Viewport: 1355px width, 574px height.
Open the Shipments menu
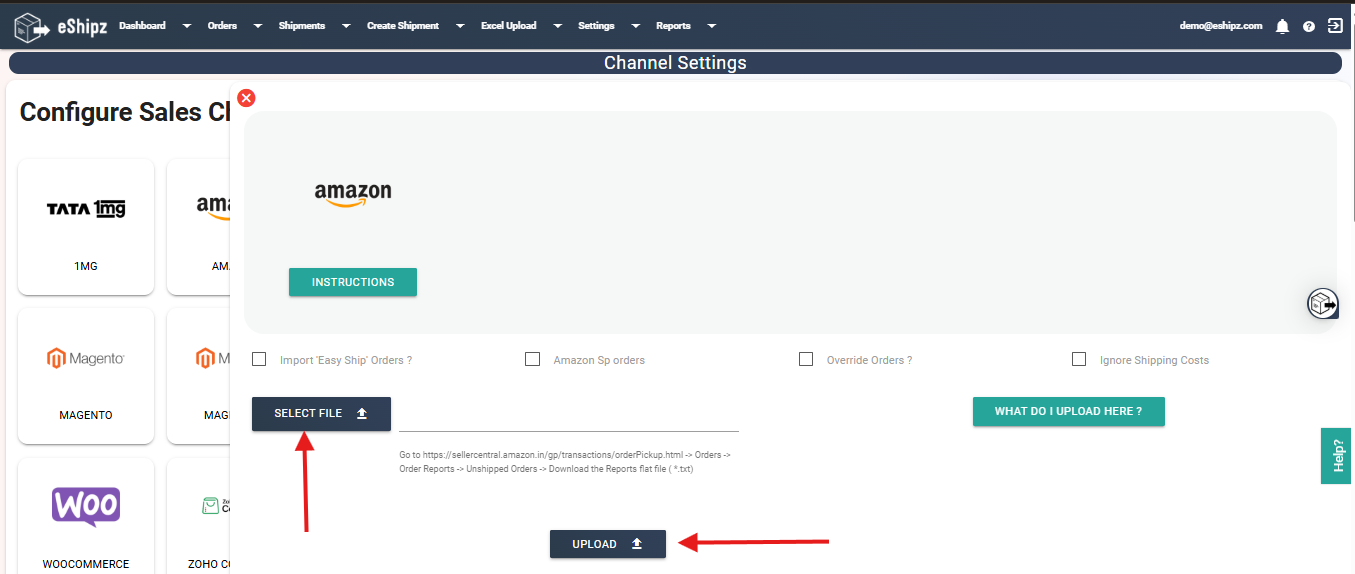click(302, 26)
